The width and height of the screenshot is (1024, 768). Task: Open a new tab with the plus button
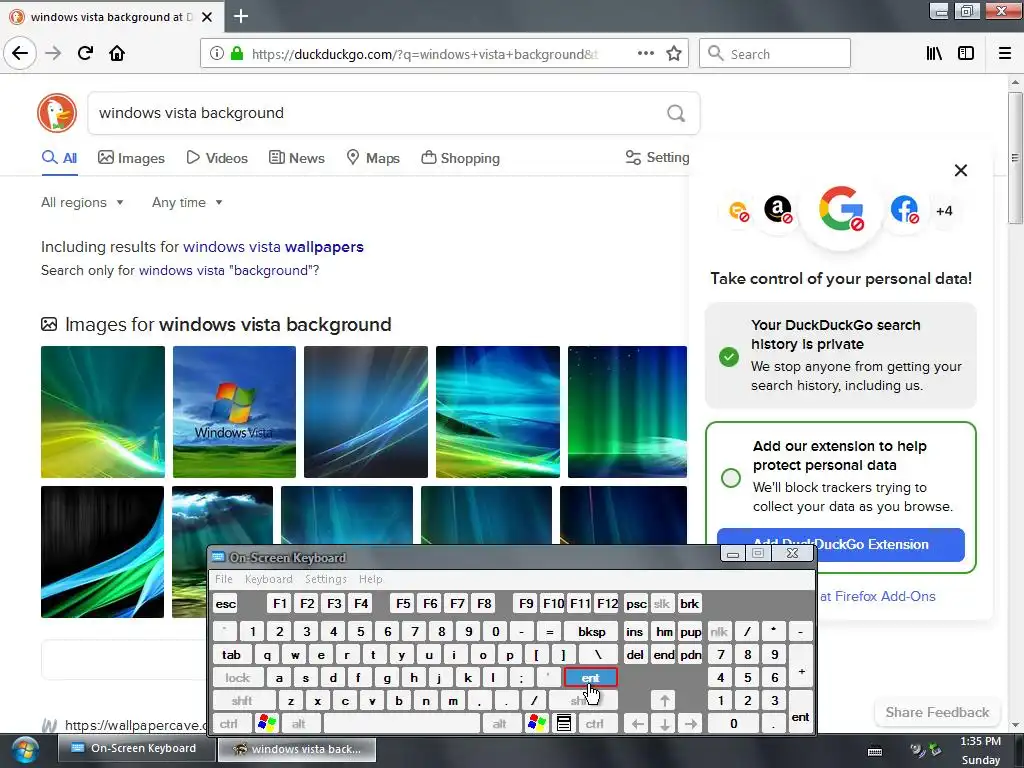(x=241, y=16)
